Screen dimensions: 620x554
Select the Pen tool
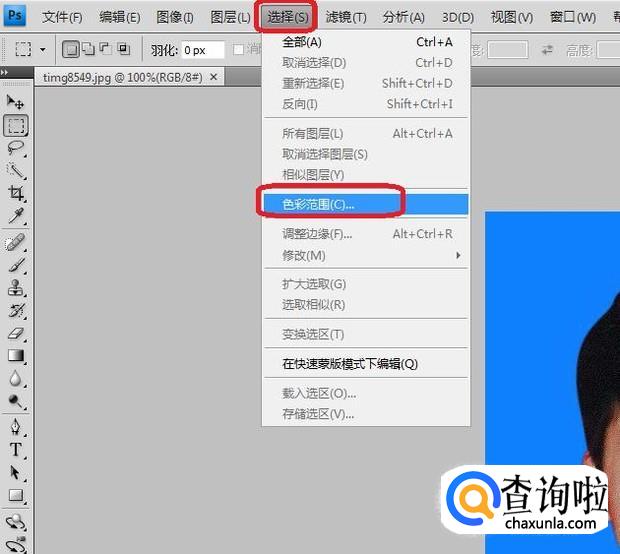[x=16, y=426]
